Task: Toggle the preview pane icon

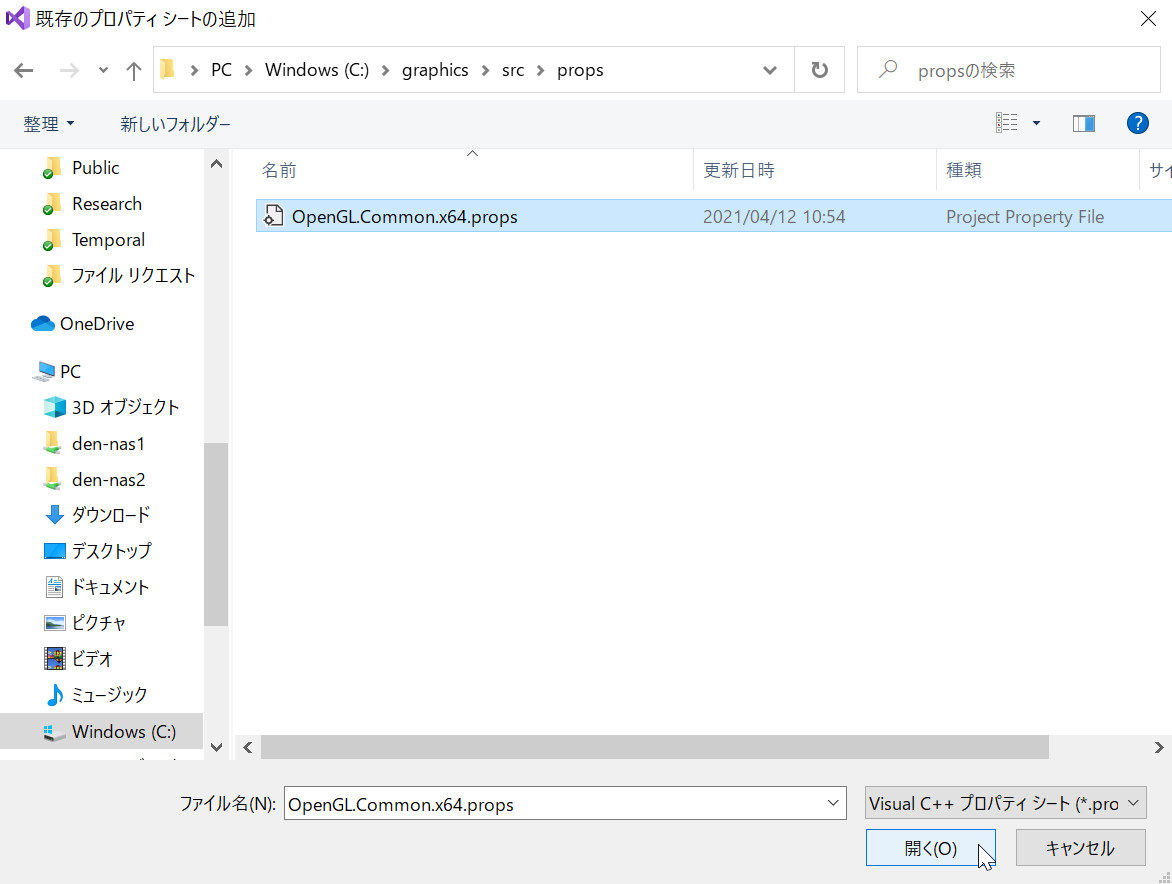Action: pyautogui.click(x=1083, y=123)
